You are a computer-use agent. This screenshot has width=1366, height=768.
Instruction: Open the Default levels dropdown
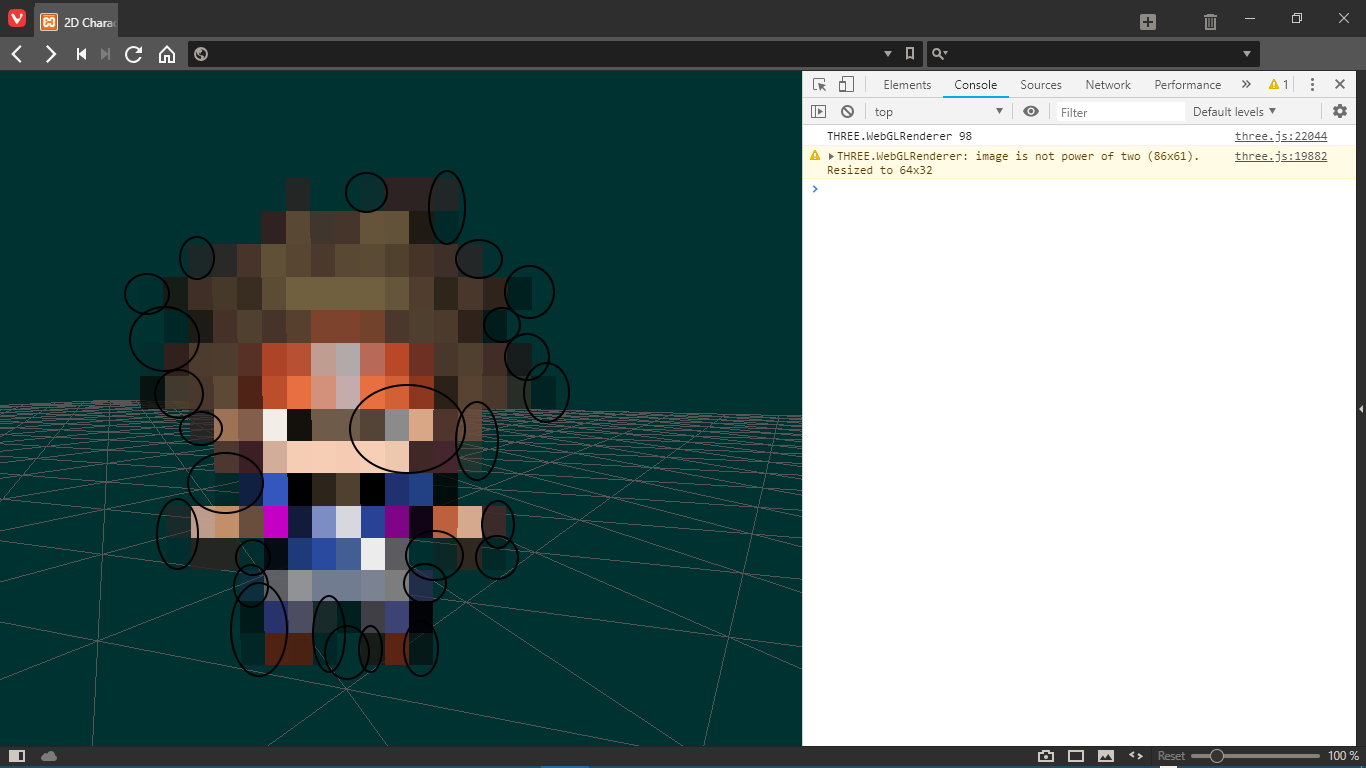pyautogui.click(x=1234, y=112)
